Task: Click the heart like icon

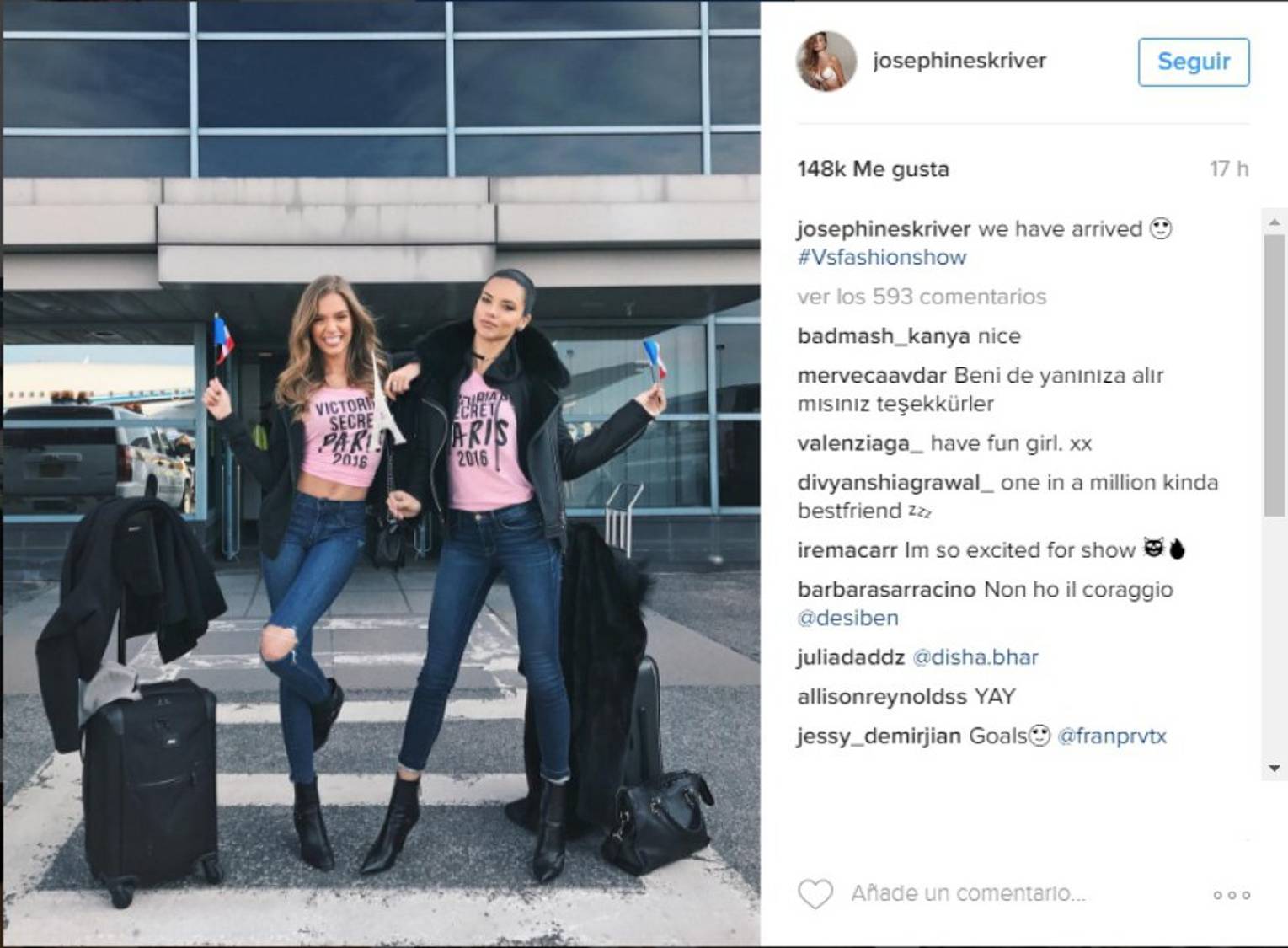Action: click(815, 894)
